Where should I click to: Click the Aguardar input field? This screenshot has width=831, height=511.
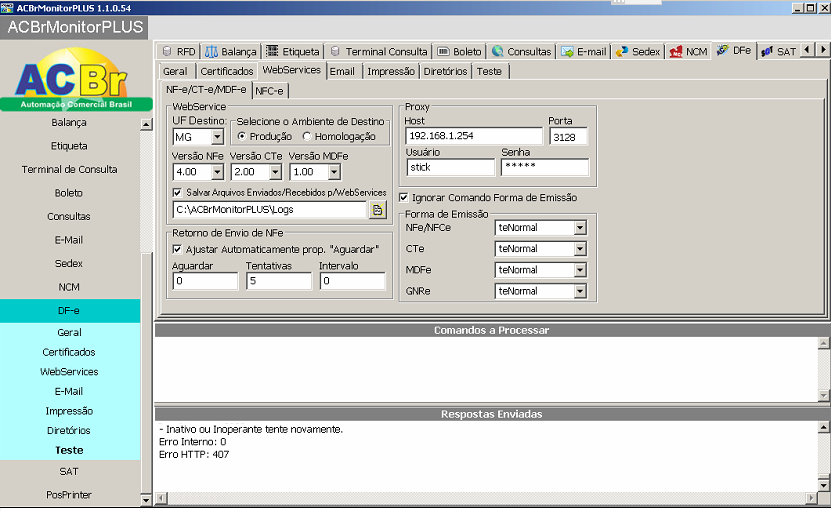(x=205, y=281)
